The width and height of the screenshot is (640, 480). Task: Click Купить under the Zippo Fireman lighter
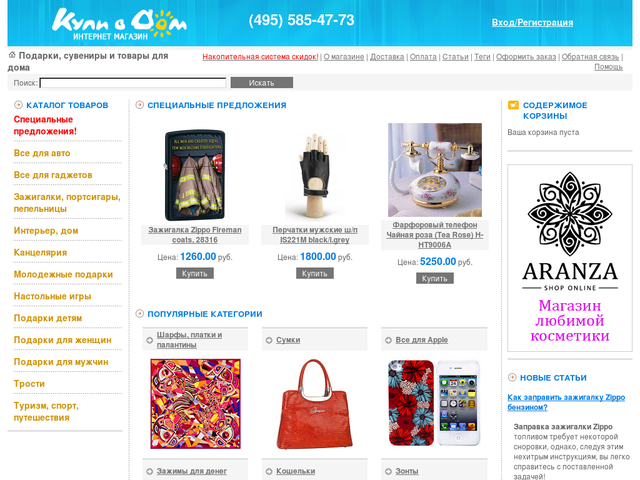click(195, 273)
